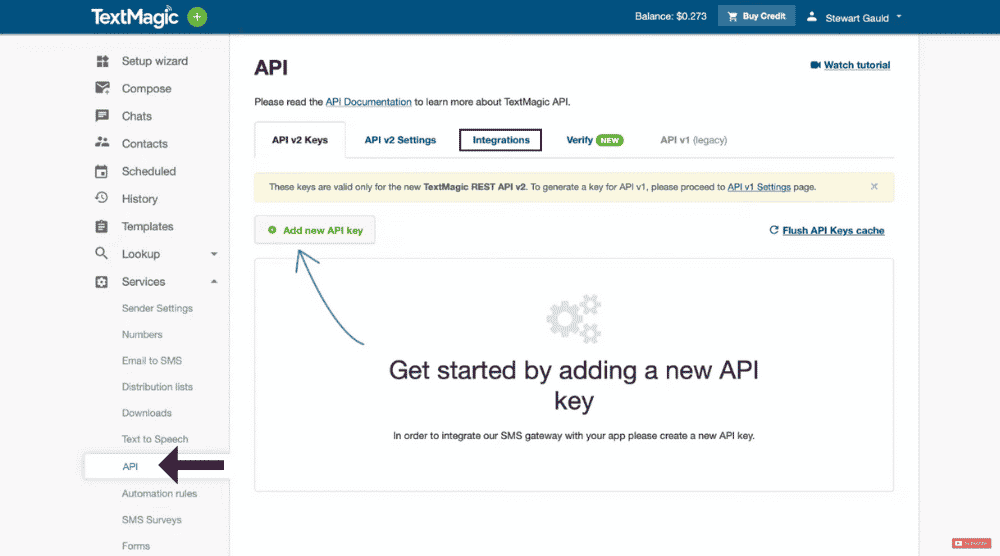Click the Contacts people icon
Viewport: 1000px width, 556px height.
(x=102, y=142)
